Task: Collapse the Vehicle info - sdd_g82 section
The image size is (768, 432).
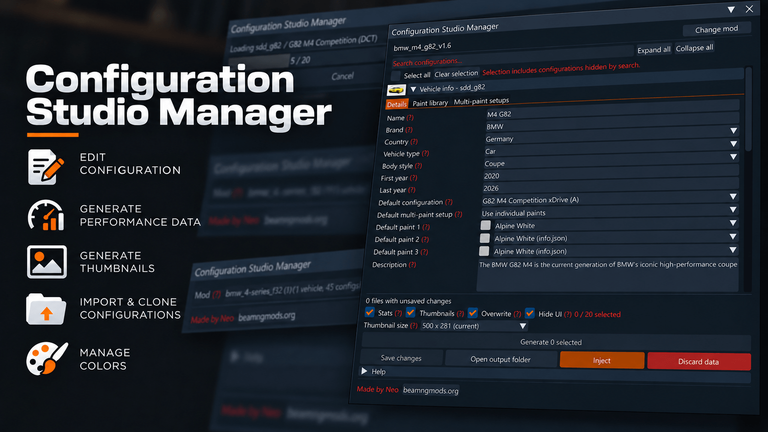Action: pos(413,89)
